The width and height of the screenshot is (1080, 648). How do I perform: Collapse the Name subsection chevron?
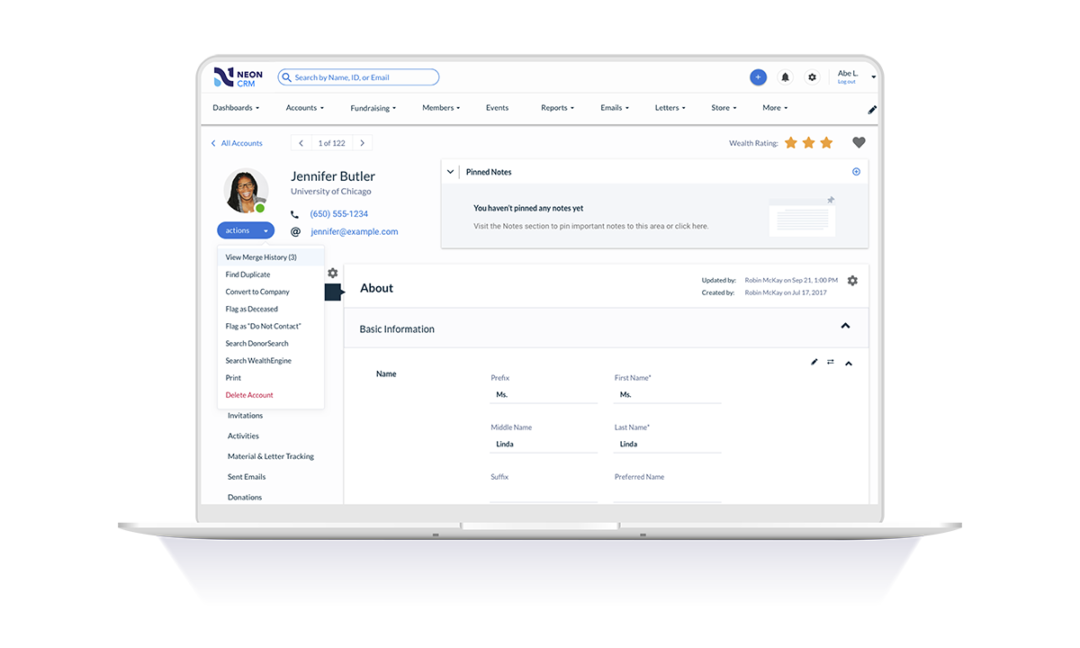pyautogui.click(x=849, y=363)
